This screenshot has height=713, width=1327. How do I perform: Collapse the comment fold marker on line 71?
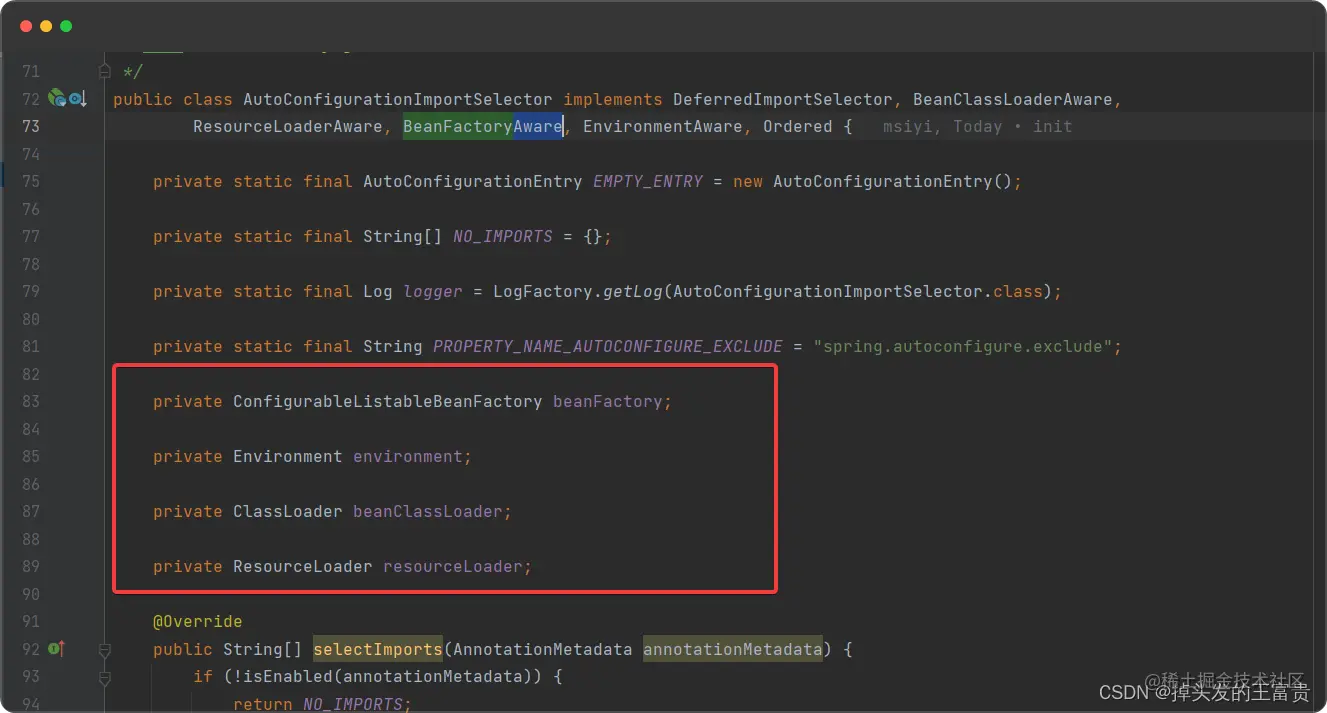tap(104, 71)
